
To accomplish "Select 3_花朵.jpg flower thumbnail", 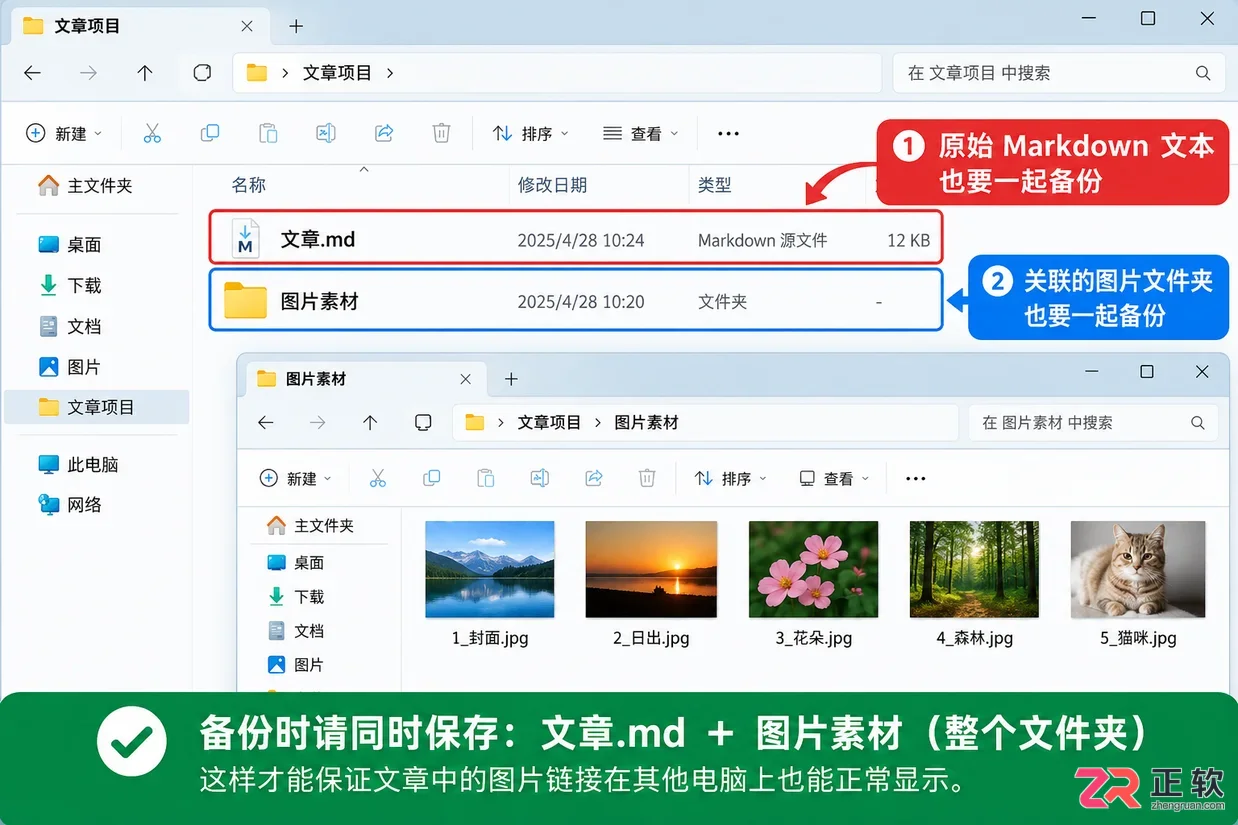I will coord(814,569).
